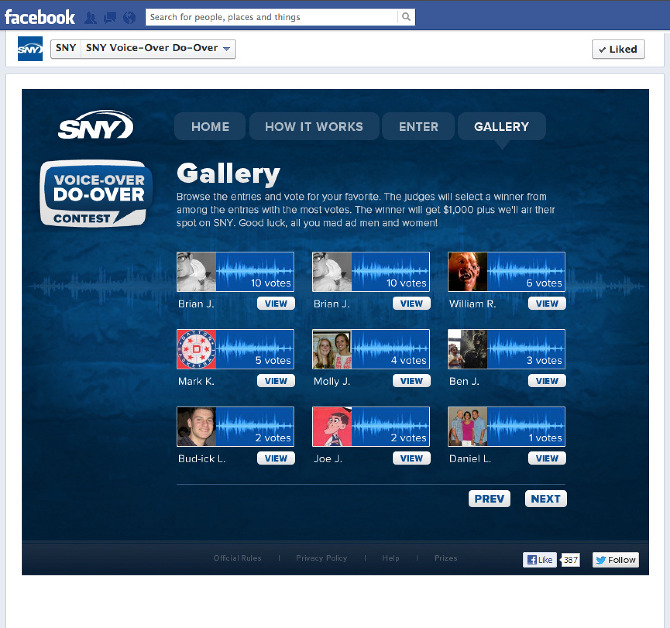Click the Facebook Like button in footer
Screen dimensions: 670x628
tap(540, 560)
